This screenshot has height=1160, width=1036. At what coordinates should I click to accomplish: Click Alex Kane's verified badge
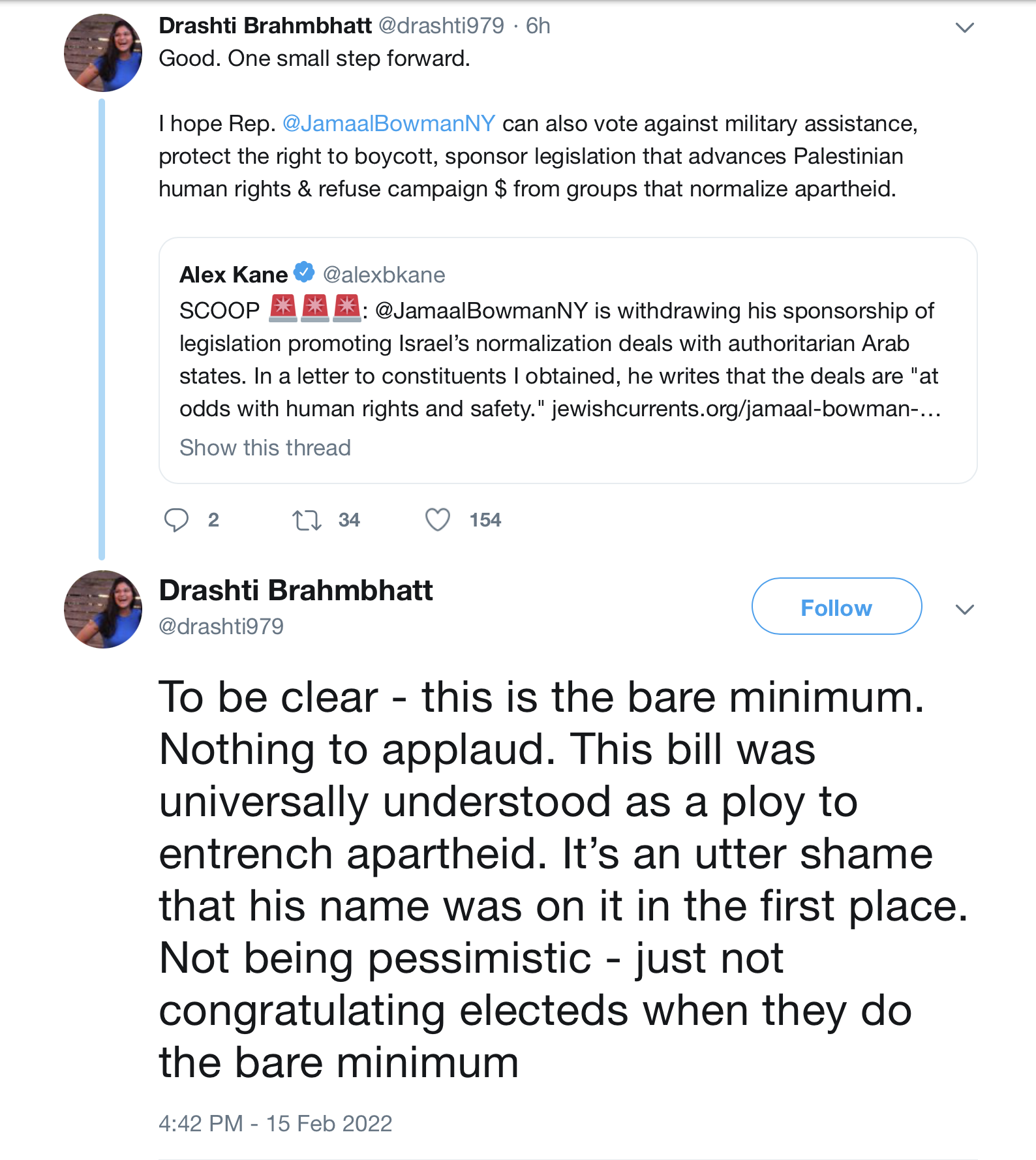tap(304, 272)
